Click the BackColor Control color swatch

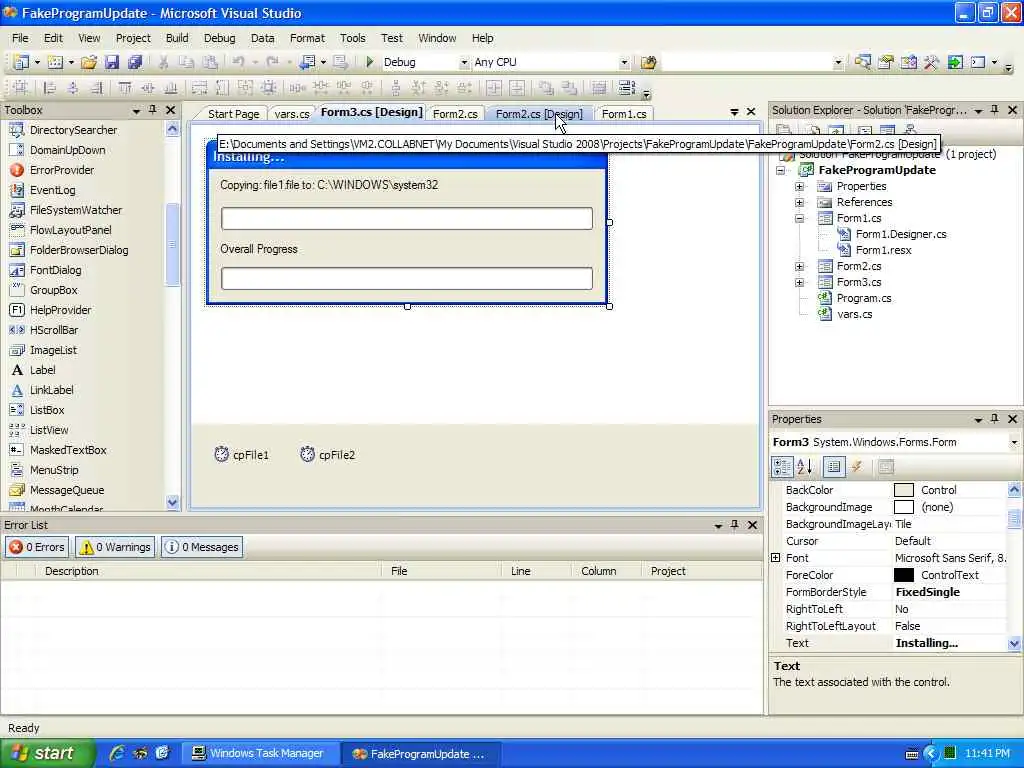coord(904,490)
